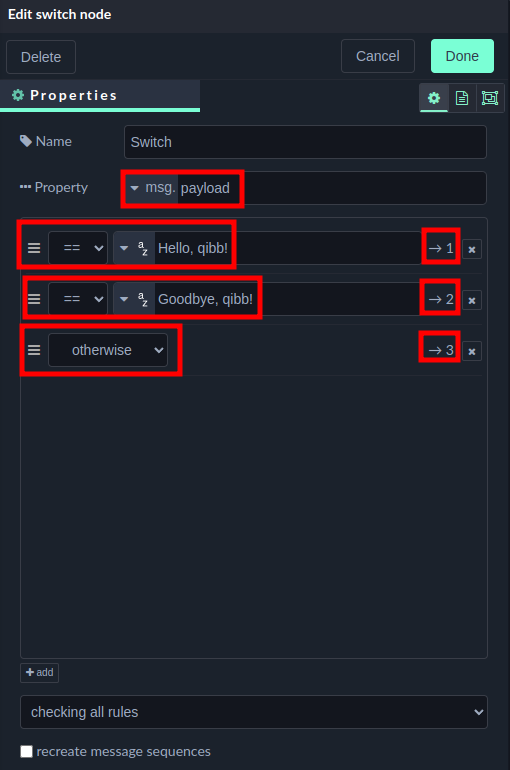
Task: Open the node properties gear icon
Action: [434, 98]
